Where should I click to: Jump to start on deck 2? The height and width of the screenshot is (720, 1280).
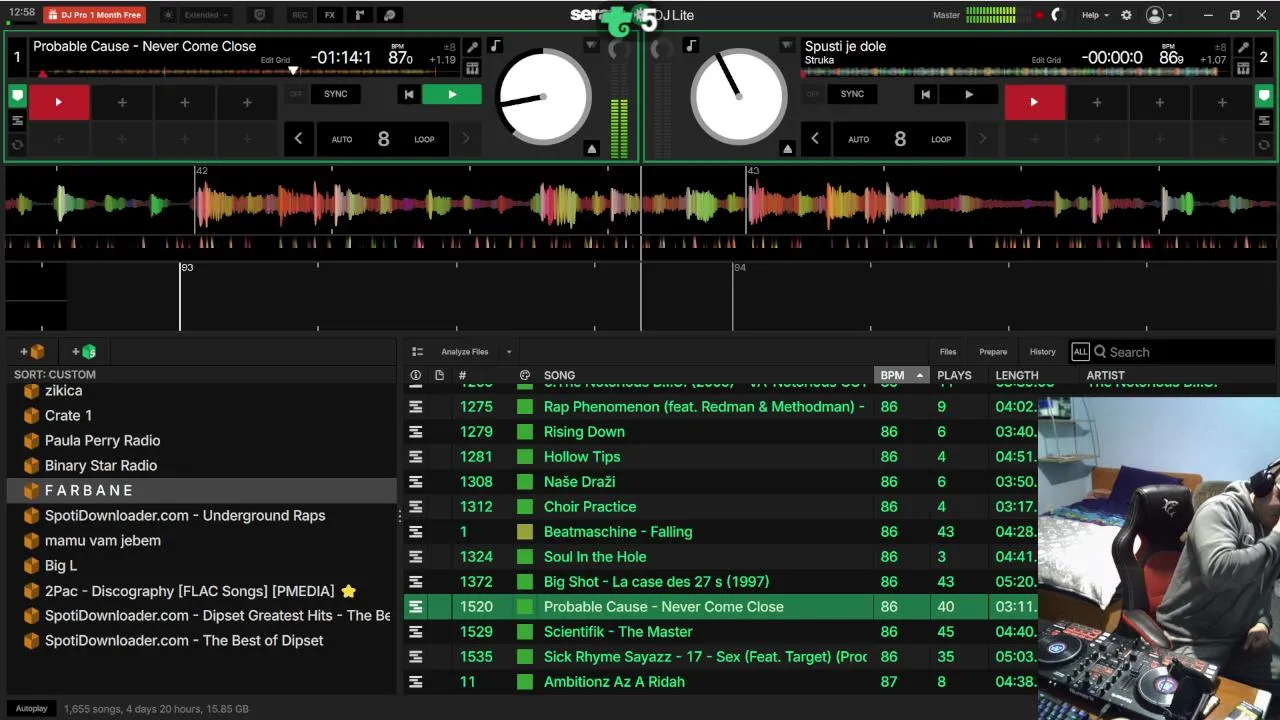pos(925,94)
